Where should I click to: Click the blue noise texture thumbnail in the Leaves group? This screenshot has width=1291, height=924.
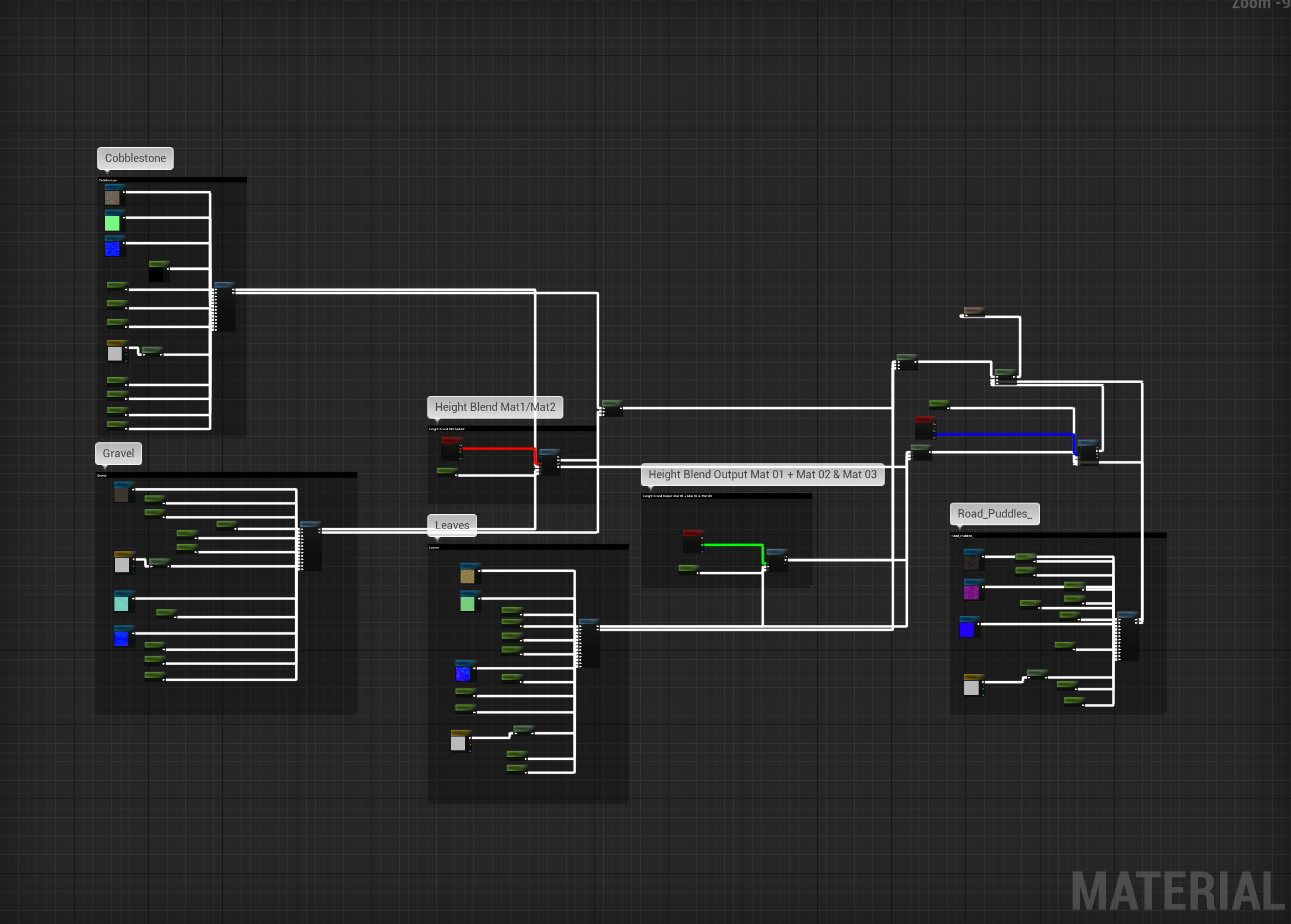tap(464, 674)
